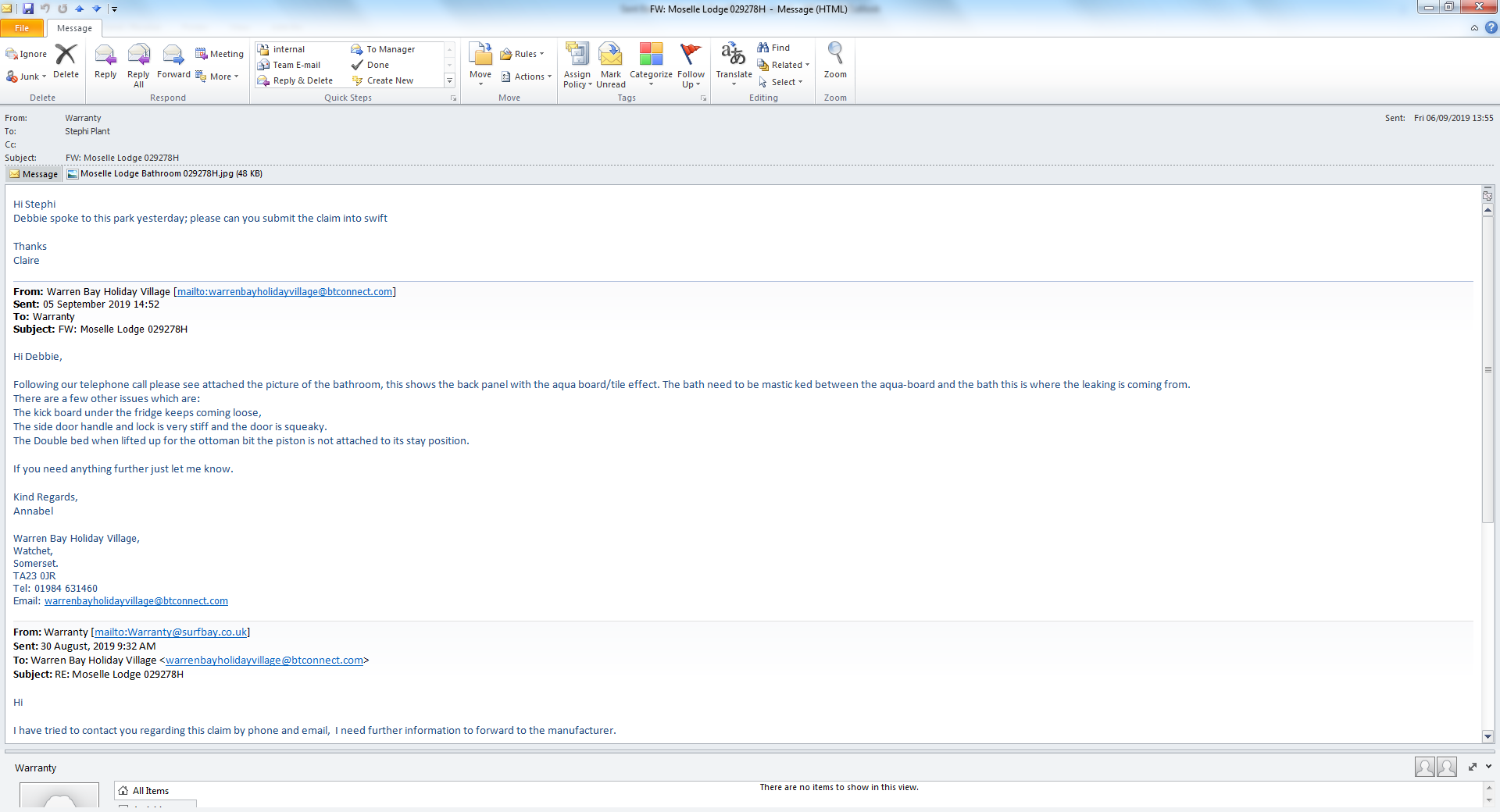Click the email link in Annabel's signature
The image size is (1500, 812).
click(x=136, y=600)
